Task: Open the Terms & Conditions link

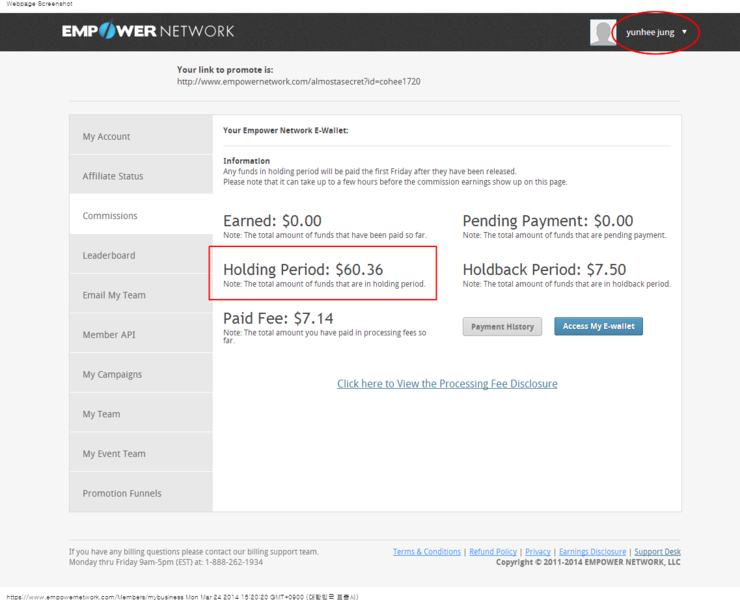Action: coord(427,551)
